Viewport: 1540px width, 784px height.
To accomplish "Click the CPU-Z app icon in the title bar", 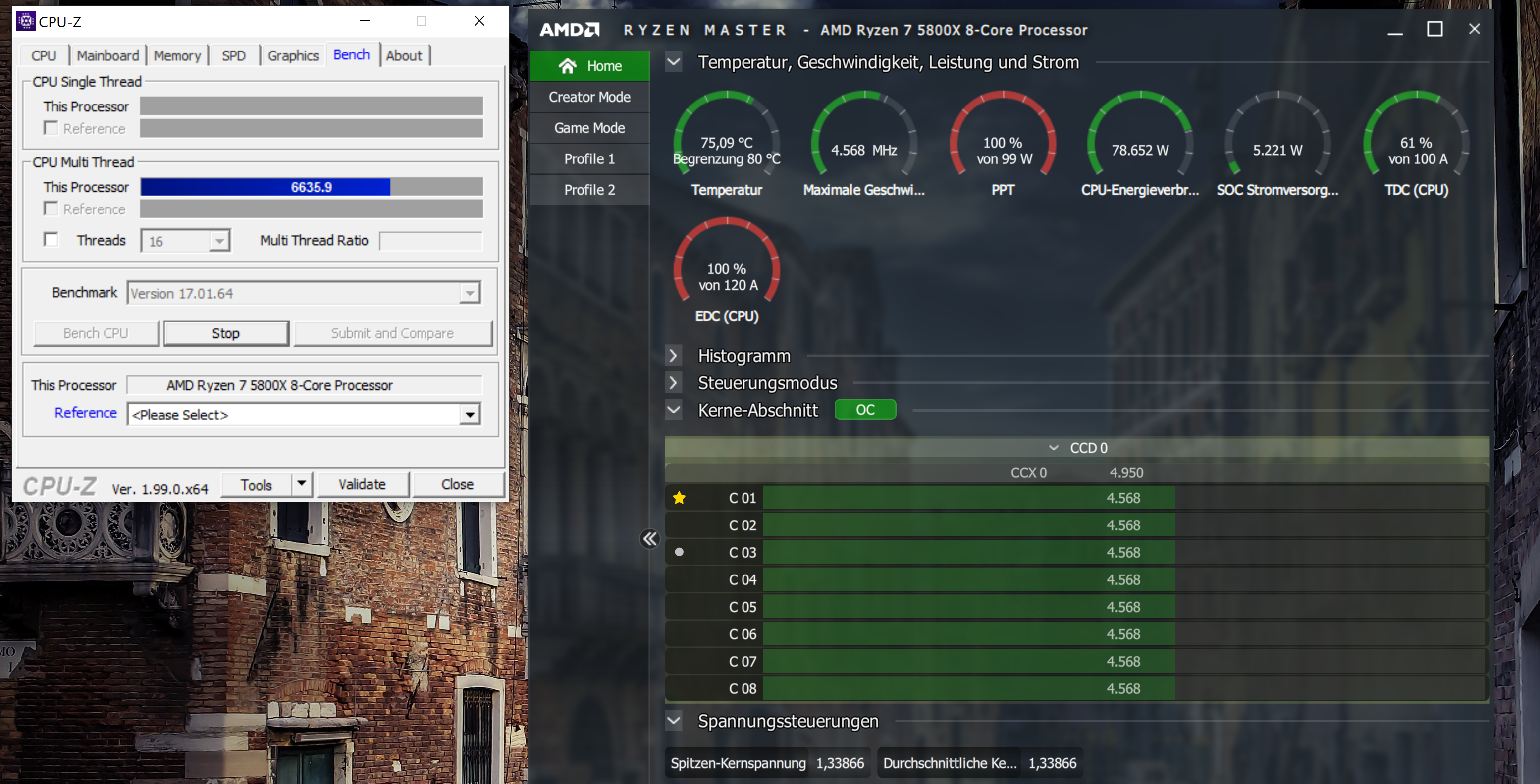I will tap(26, 21).
